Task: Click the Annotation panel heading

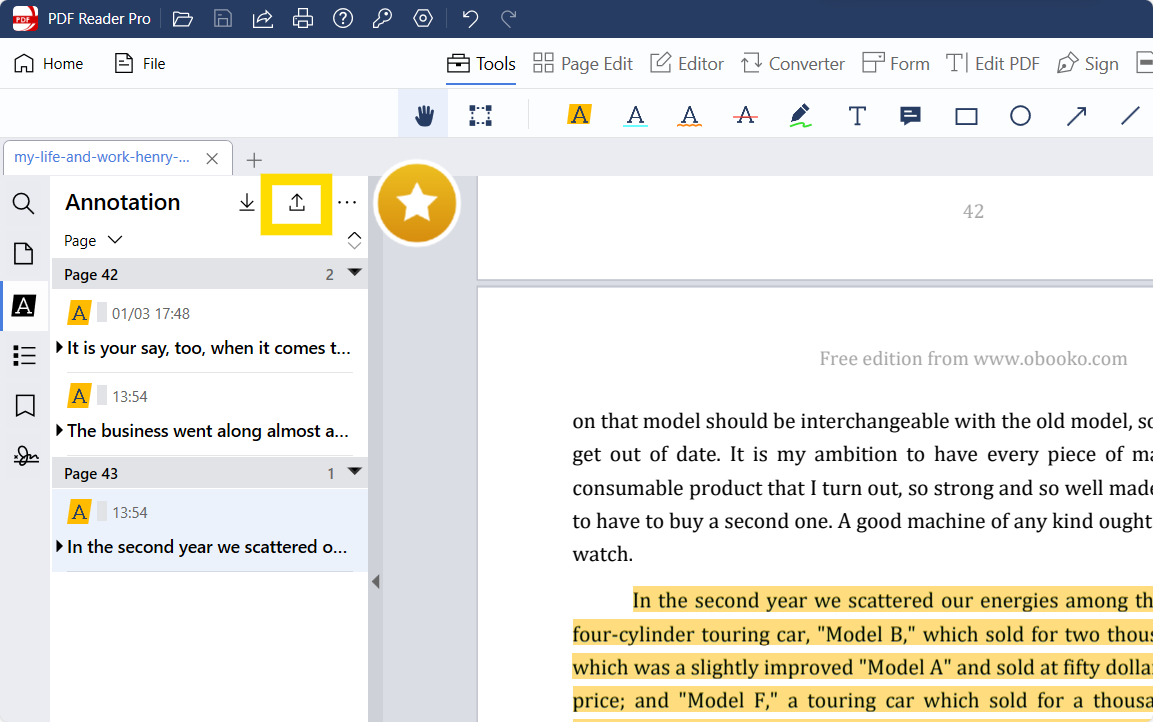Action: tap(123, 202)
